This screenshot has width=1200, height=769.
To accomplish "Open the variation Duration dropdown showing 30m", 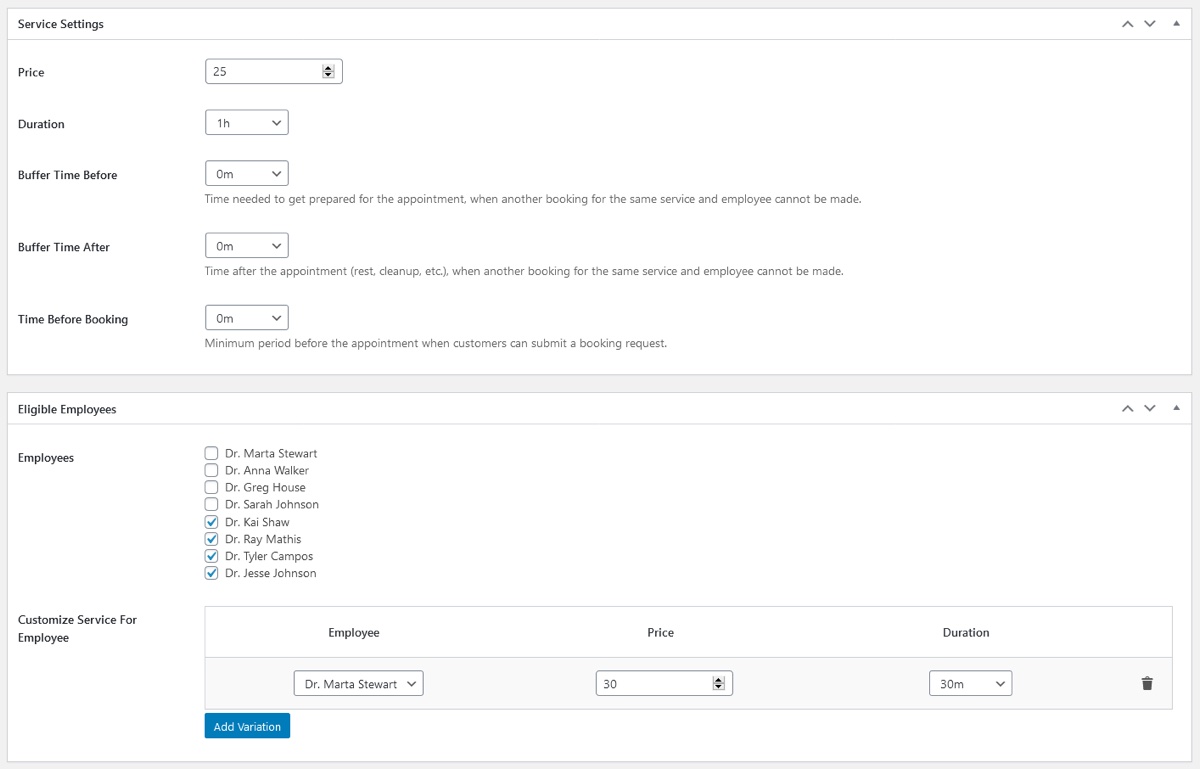I will point(971,684).
